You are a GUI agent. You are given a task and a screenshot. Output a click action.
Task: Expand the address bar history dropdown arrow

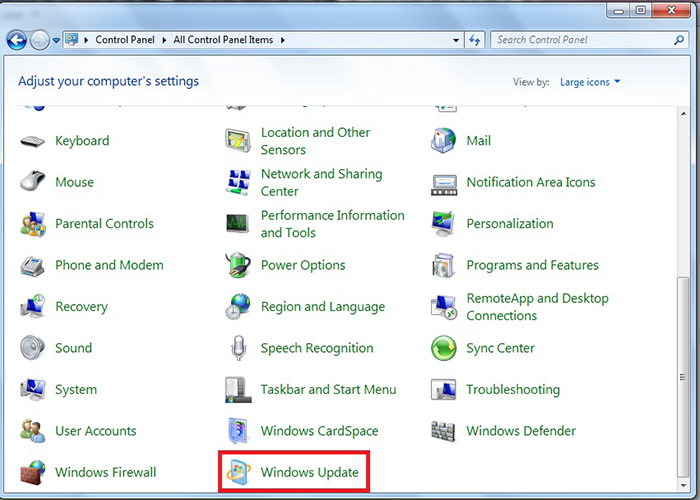454,40
